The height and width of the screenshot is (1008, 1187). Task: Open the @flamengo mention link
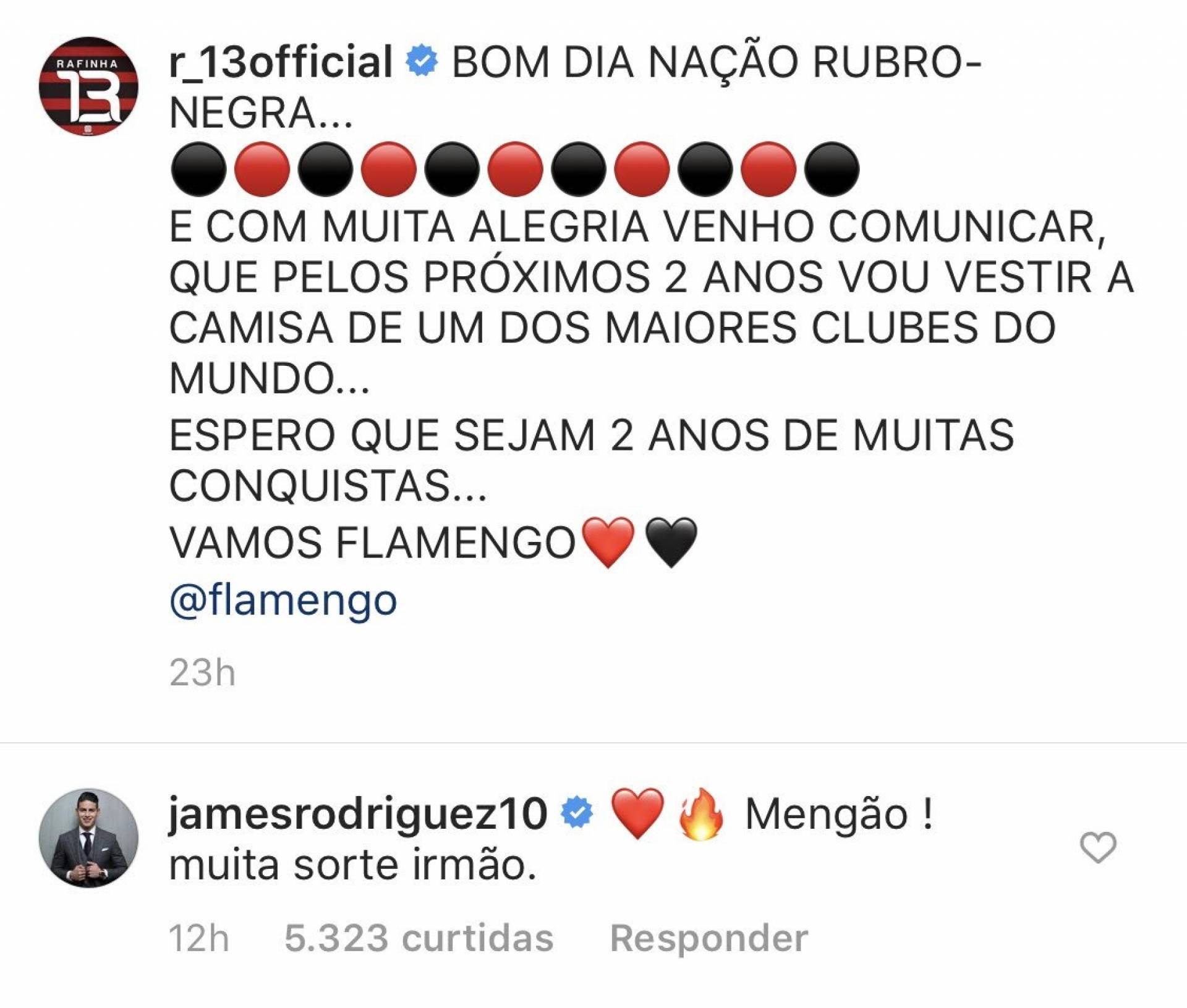point(283,600)
